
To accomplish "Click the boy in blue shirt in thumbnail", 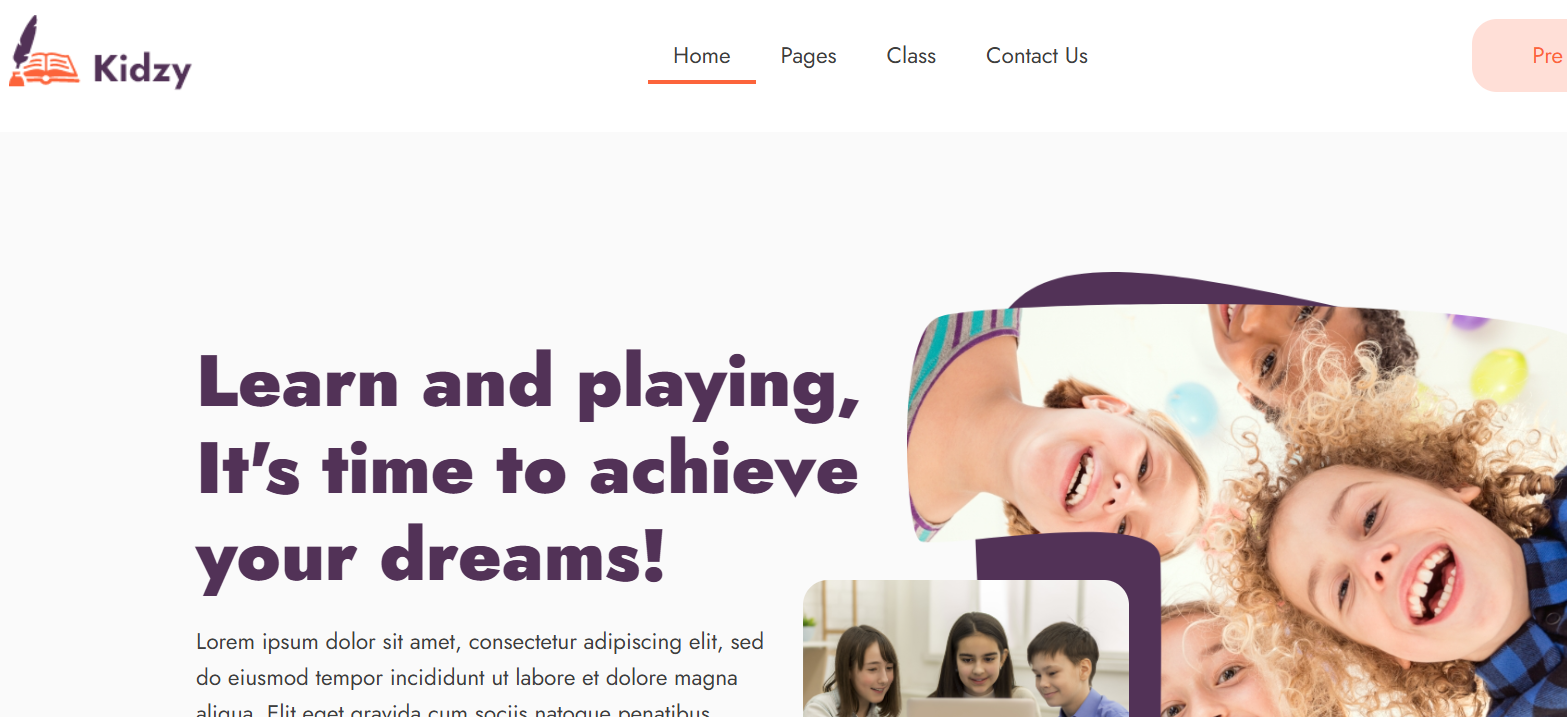I will pos(1066,670).
